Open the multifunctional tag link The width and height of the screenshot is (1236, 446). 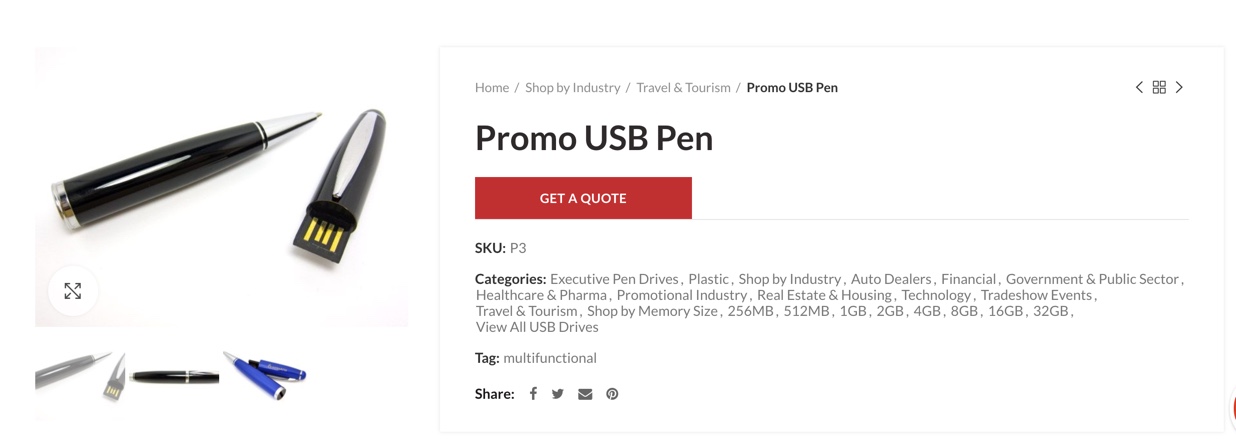click(x=550, y=358)
